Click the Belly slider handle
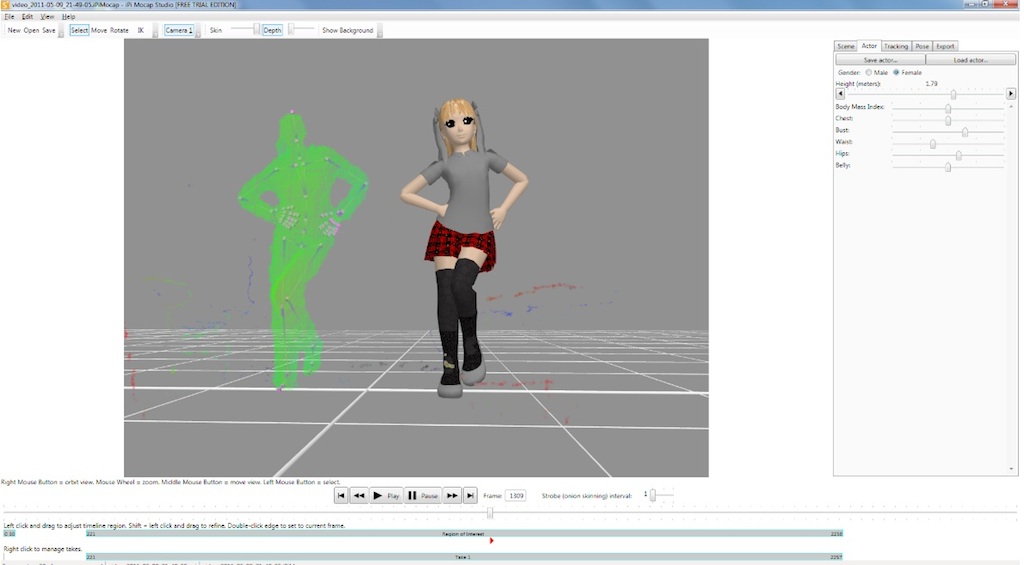The image size is (1024, 565). coord(948,167)
